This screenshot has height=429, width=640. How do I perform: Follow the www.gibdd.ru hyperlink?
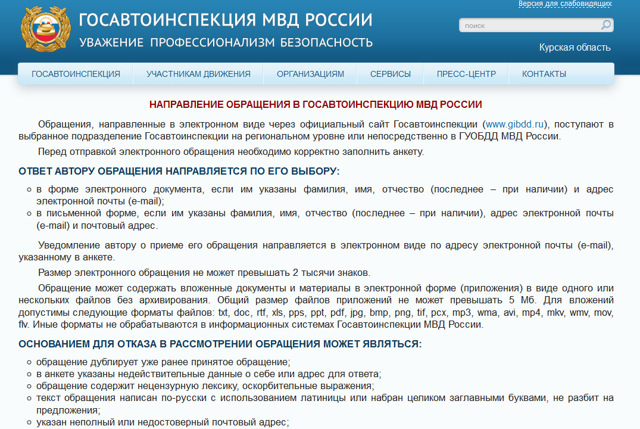[514, 124]
